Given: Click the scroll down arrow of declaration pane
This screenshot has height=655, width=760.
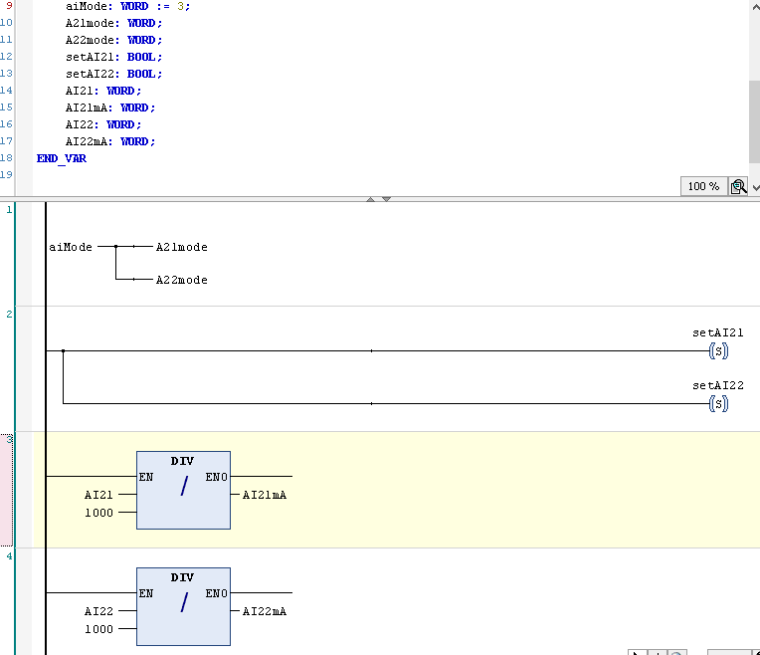Looking at the screenshot, I should click(x=755, y=187).
